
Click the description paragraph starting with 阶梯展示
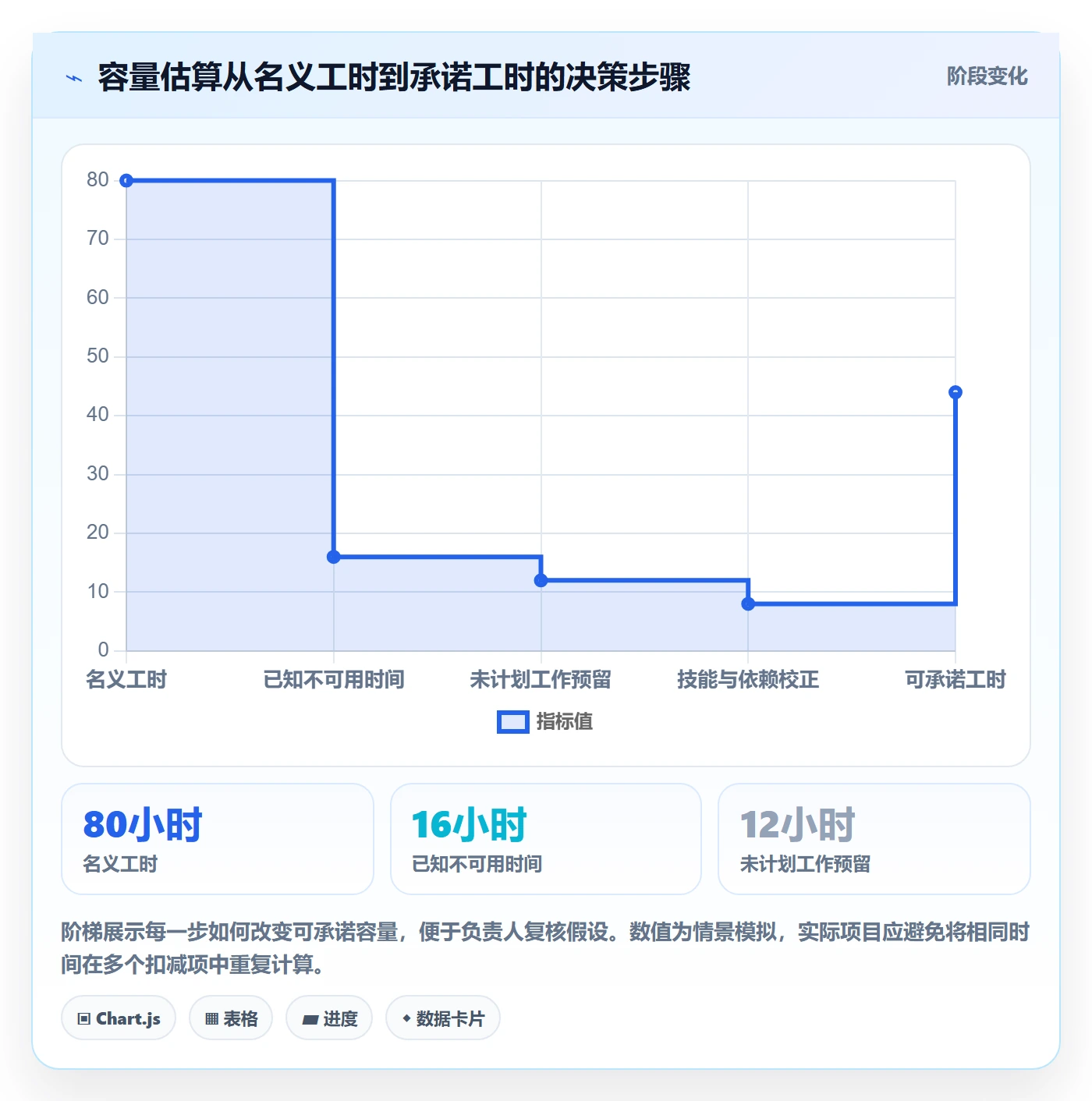(546, 948)
